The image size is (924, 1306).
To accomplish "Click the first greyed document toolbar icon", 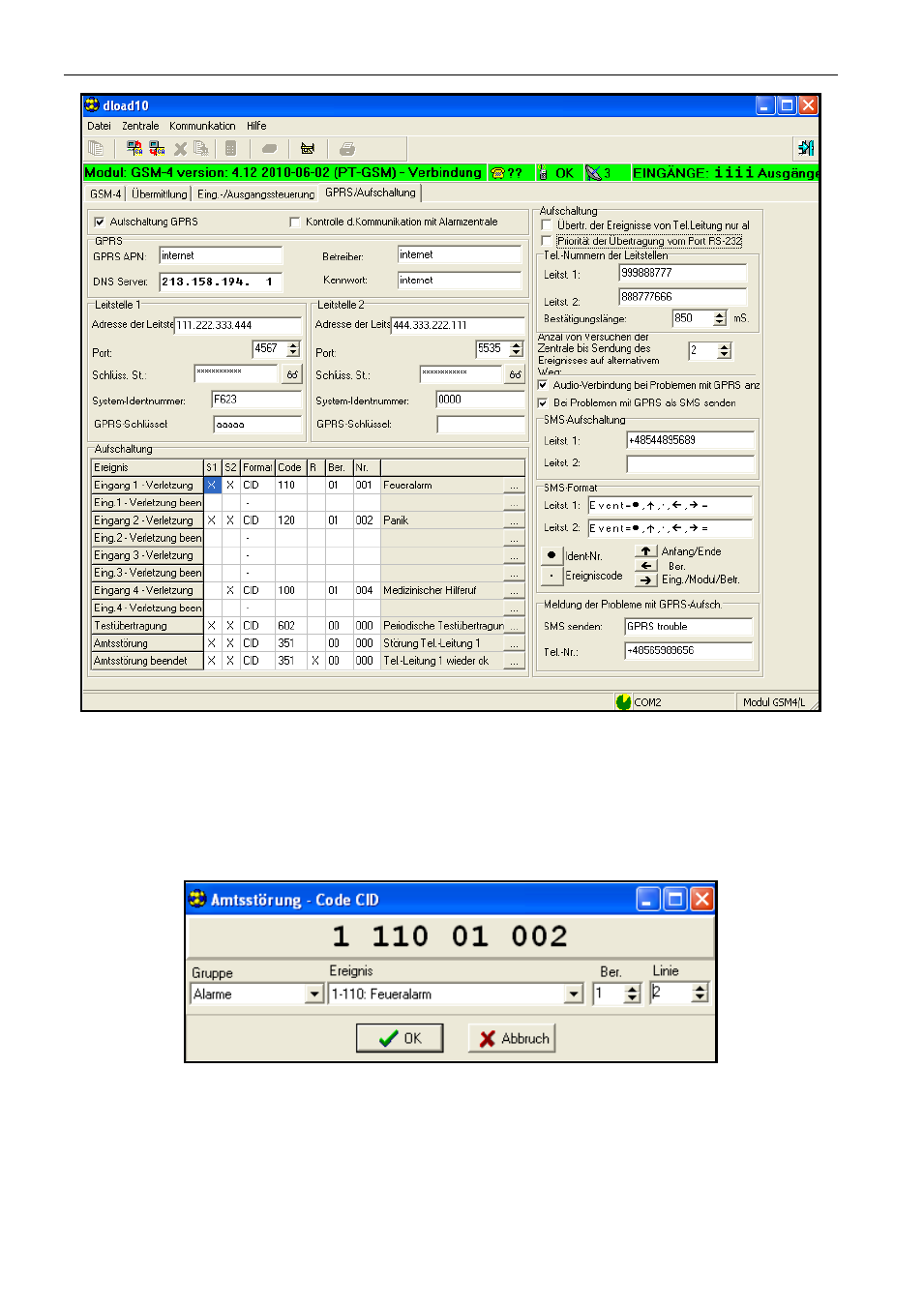I will pos(96,148).
